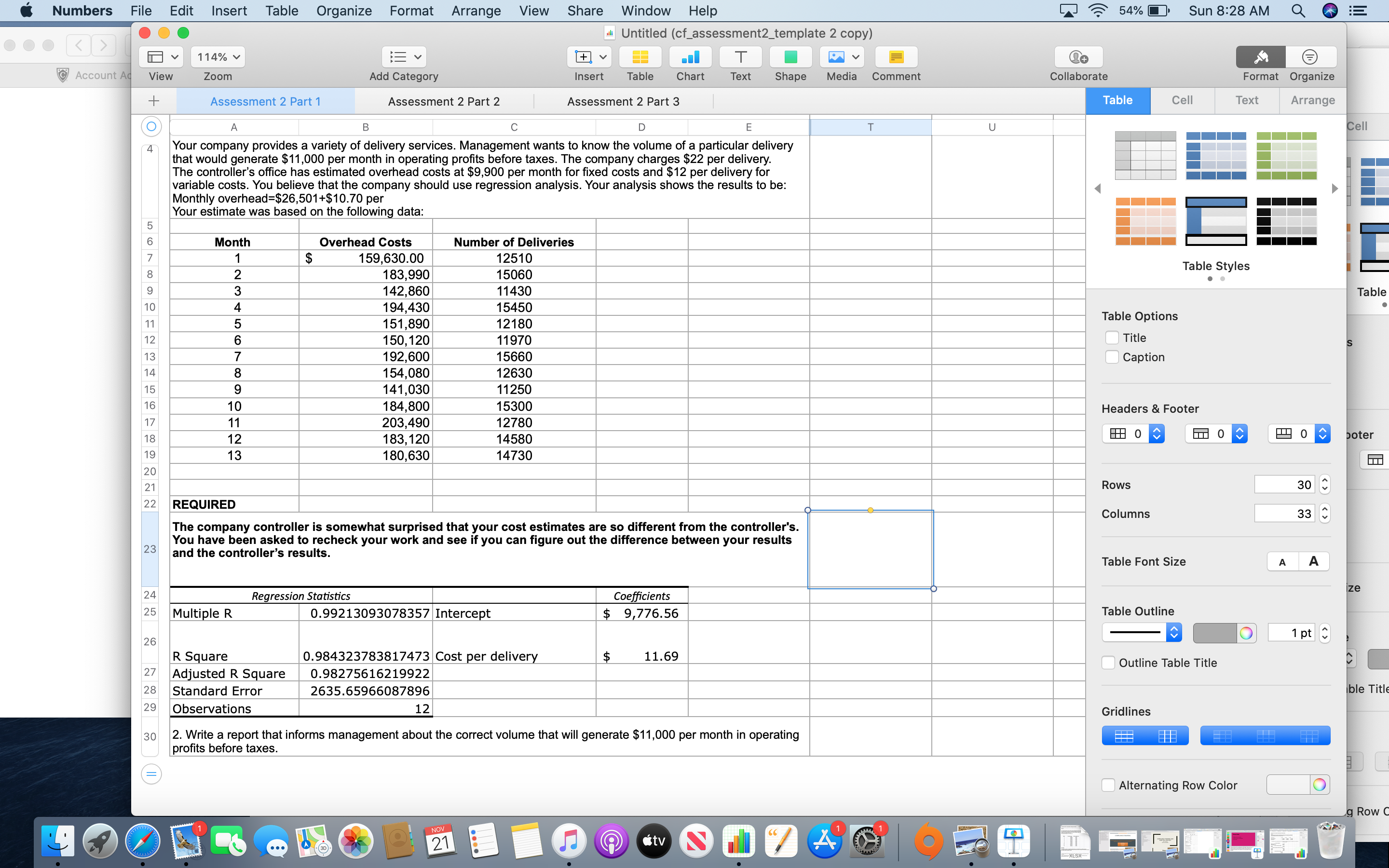
Task: Open the Table Outline line style dropdown
Action: click(x=1141, y=632)
